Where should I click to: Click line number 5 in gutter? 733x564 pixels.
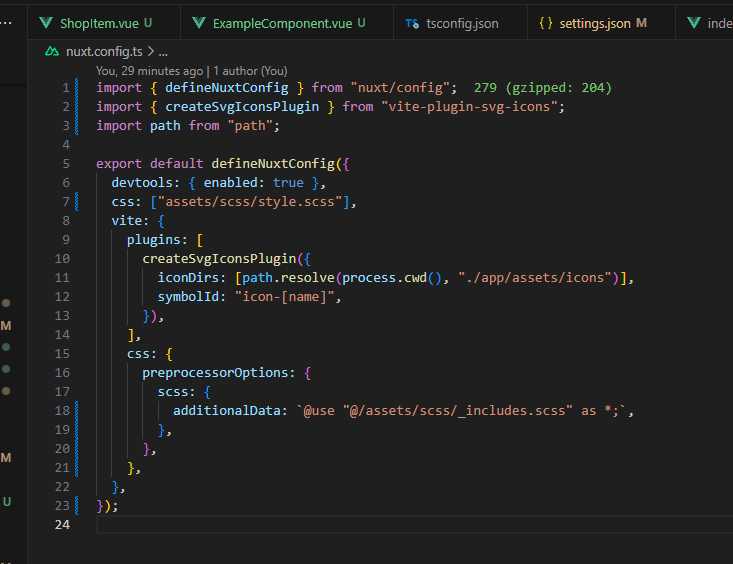(x=66, y=164)
